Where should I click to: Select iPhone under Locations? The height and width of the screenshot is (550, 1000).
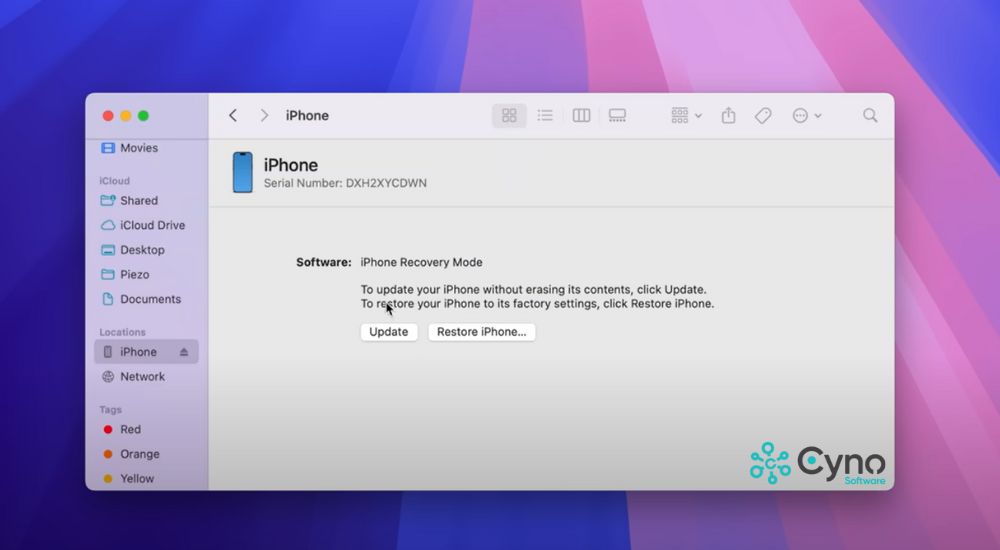pos(146,352)
